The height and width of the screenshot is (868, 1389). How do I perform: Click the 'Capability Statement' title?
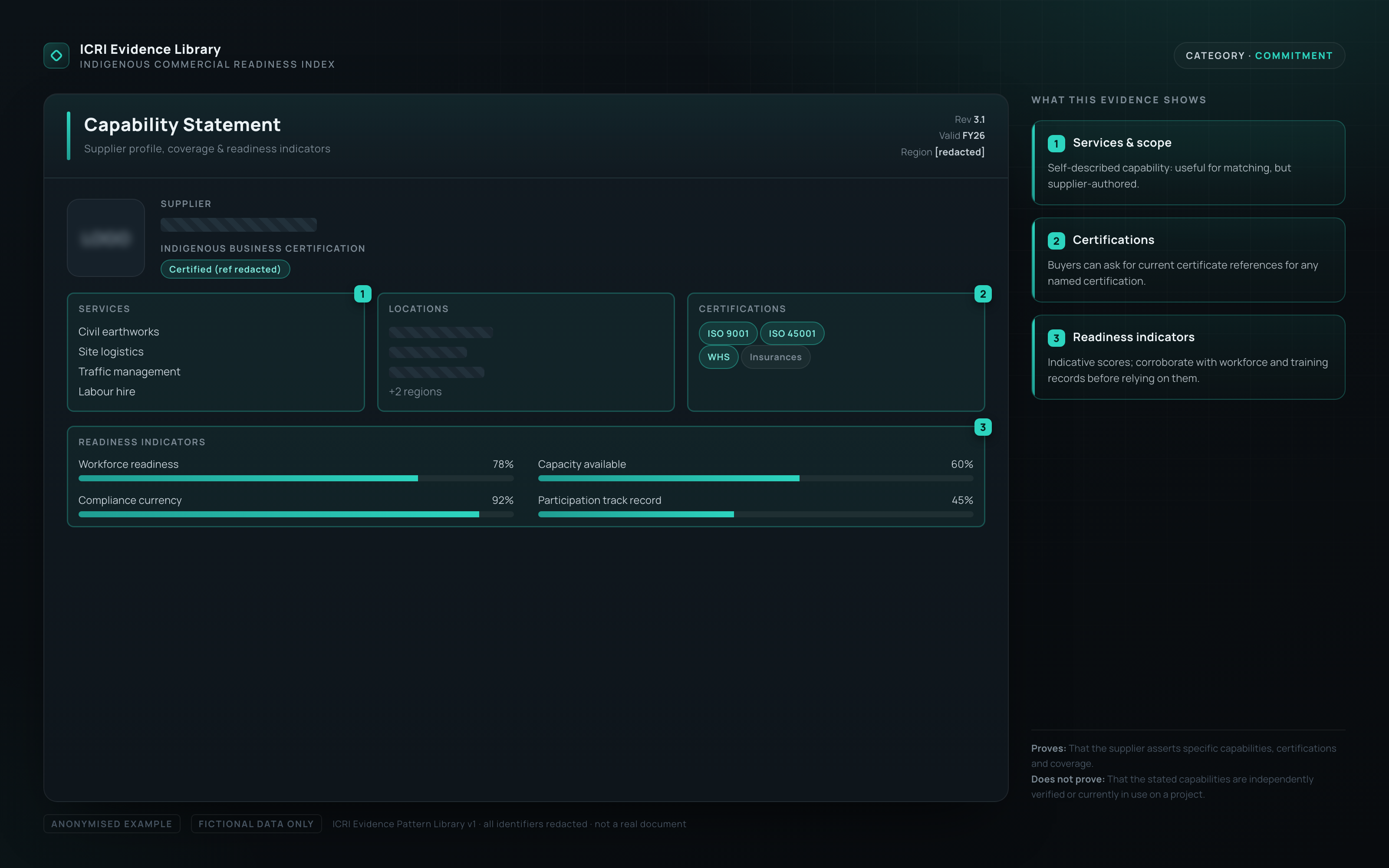coord(182,125)
